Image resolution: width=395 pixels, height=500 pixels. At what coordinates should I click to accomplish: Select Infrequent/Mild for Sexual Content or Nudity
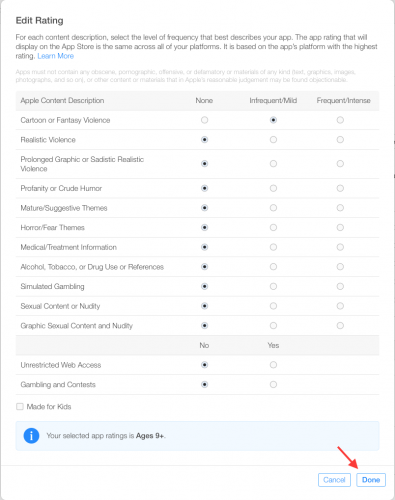point(273,306)
